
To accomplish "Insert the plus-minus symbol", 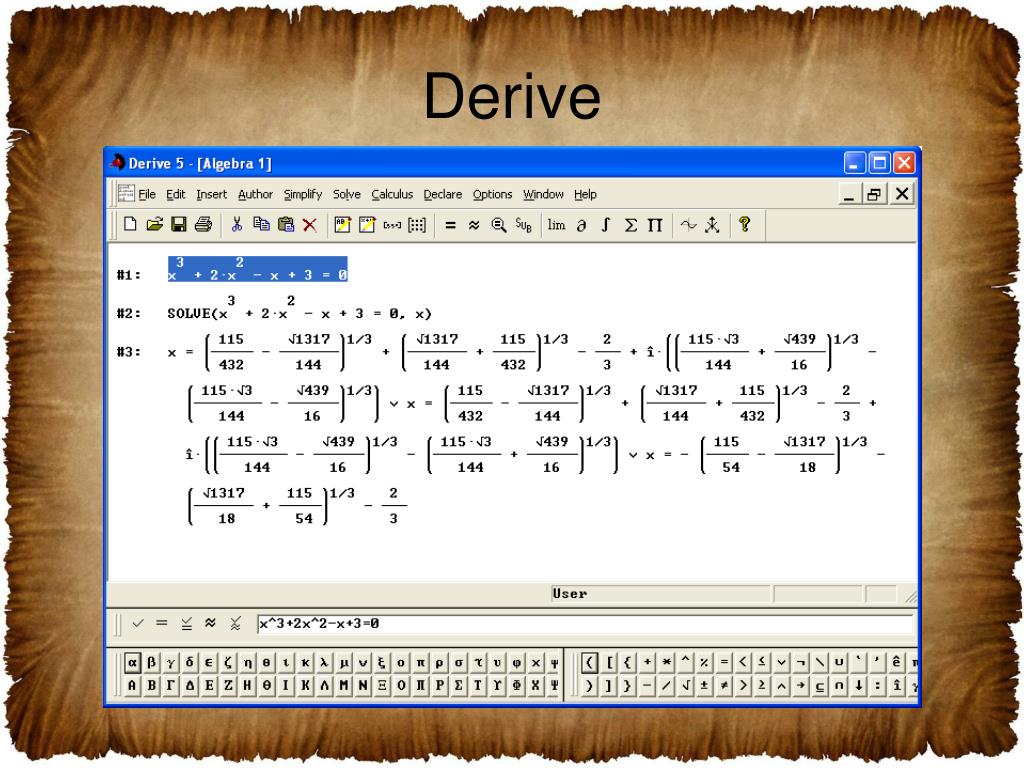I will pyautogui.click(x=704, y=686).
